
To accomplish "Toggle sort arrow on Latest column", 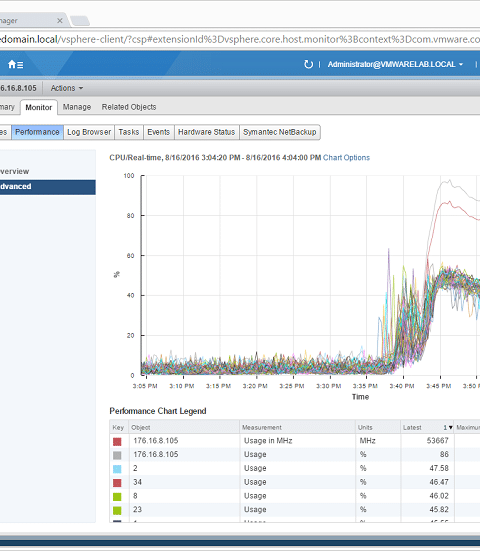I will (450, 428).
